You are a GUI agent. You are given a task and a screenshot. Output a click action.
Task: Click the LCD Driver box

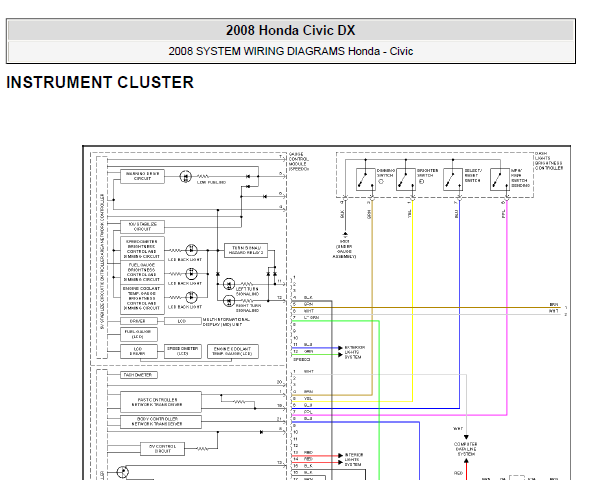pyautogui.click(x=138, y=351)
